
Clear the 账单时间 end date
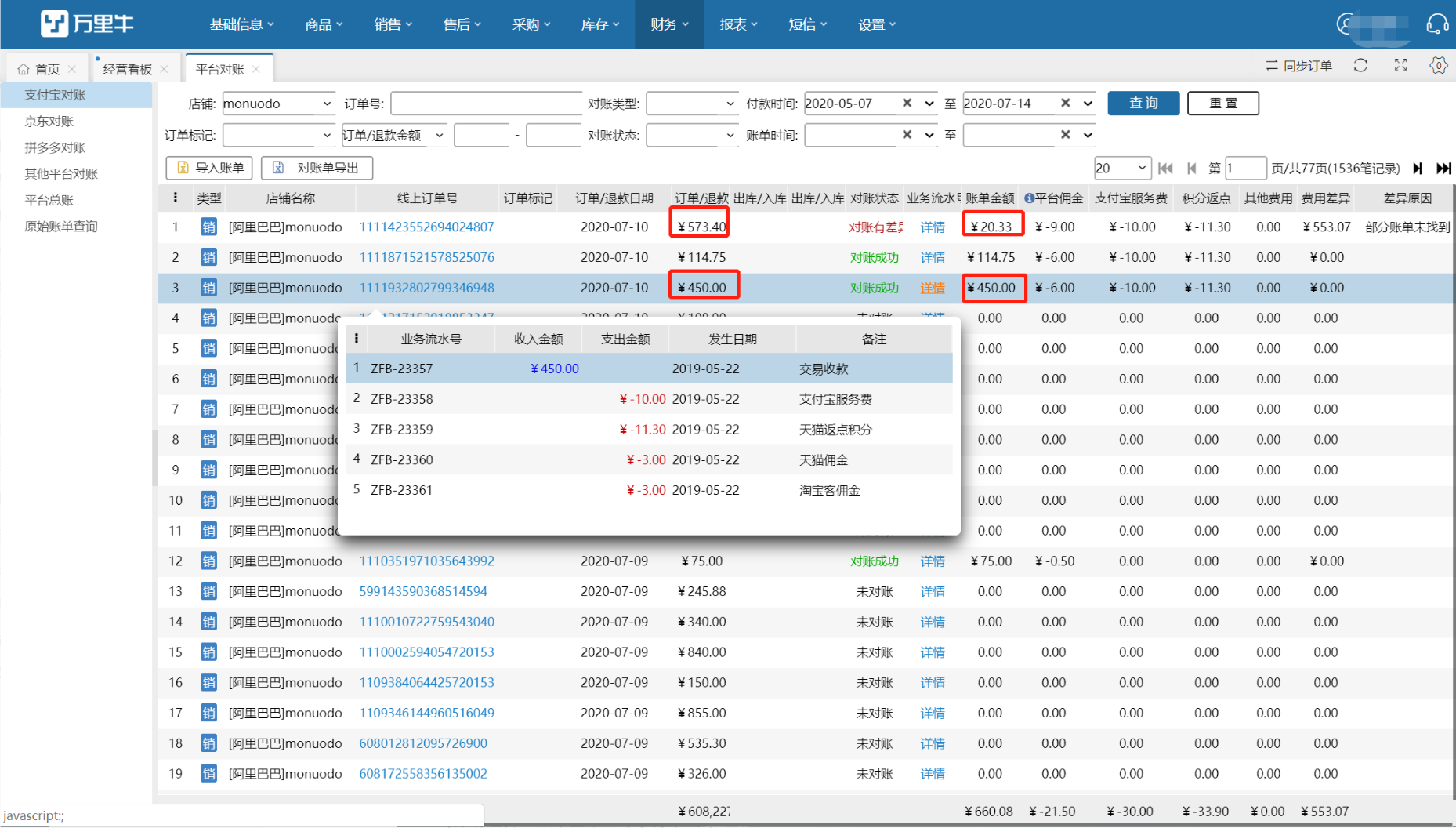(1065, 135)
